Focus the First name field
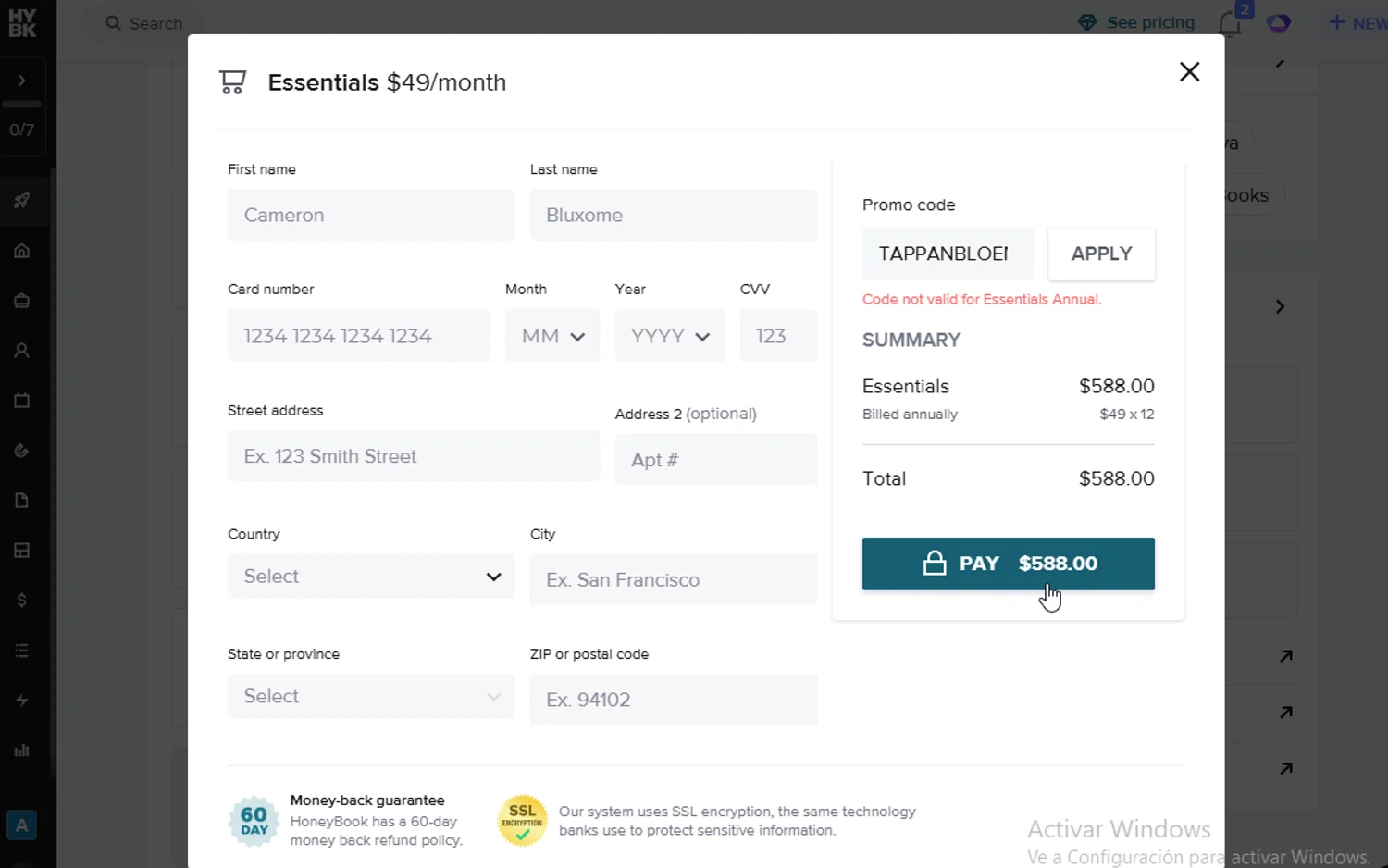The height and width of the screenshot is (868, 1388). tap(371, 215)
